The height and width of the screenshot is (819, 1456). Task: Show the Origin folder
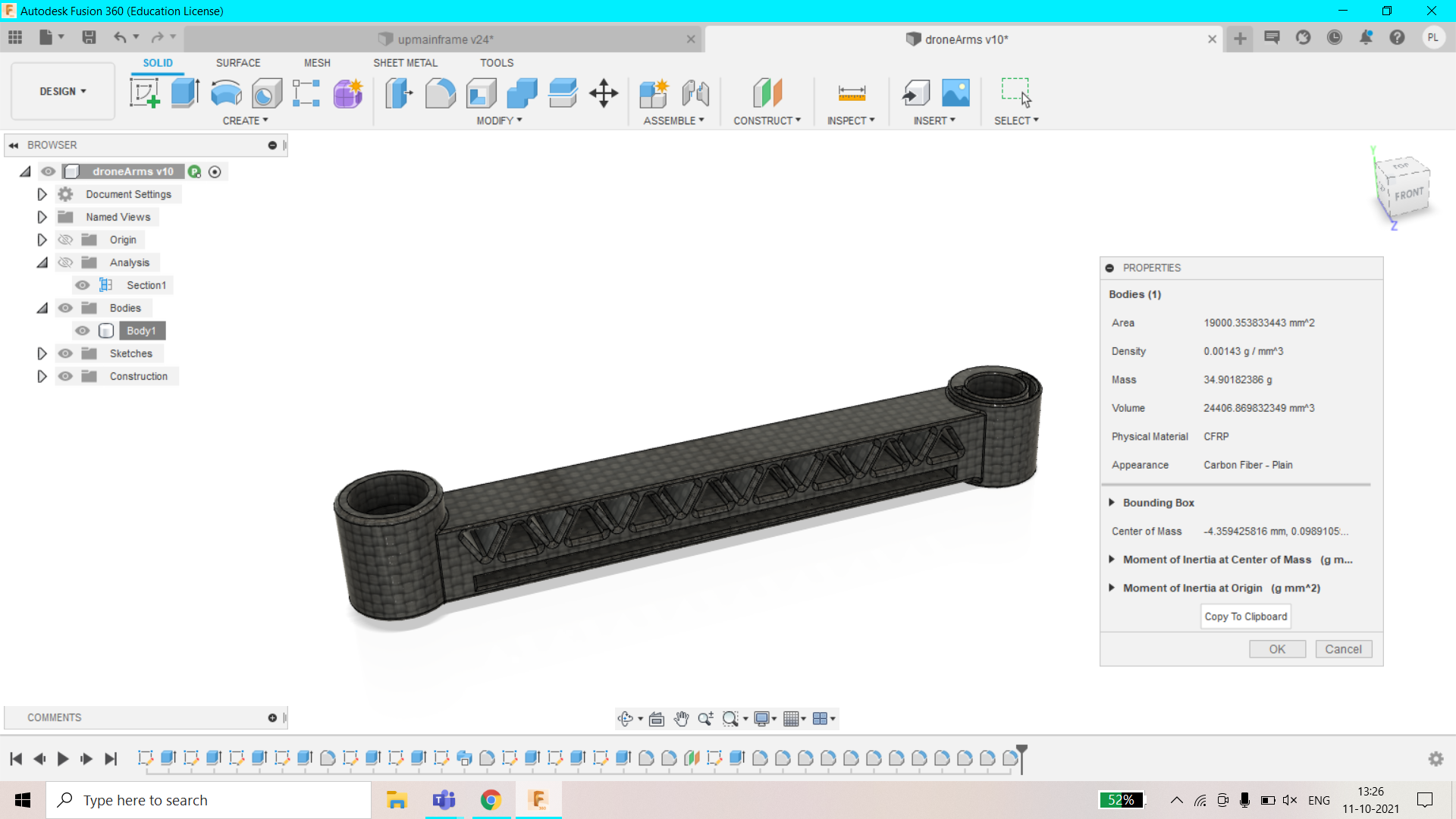point(65,239)
